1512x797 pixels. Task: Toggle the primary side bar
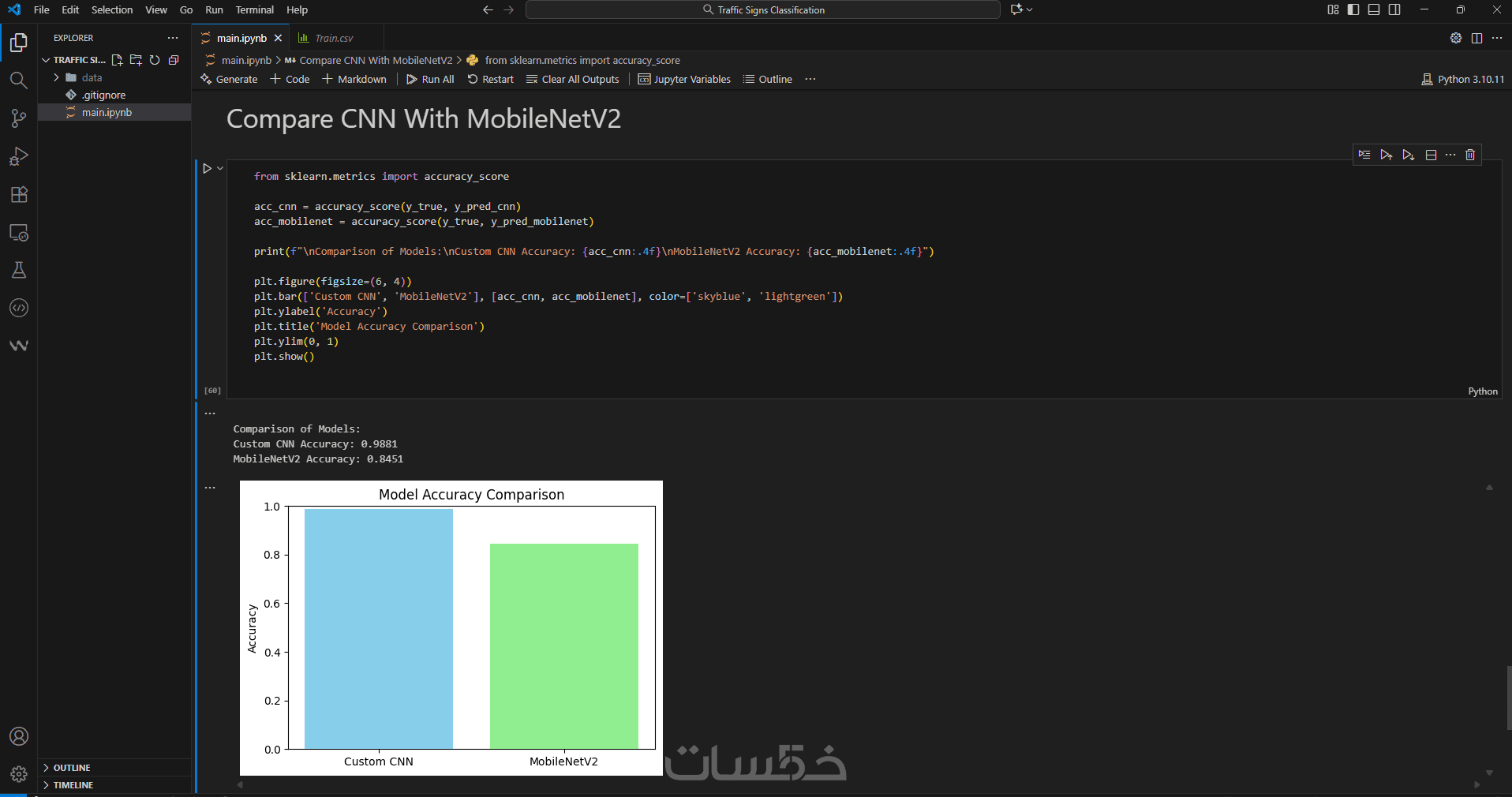(x=1353, y=9)
